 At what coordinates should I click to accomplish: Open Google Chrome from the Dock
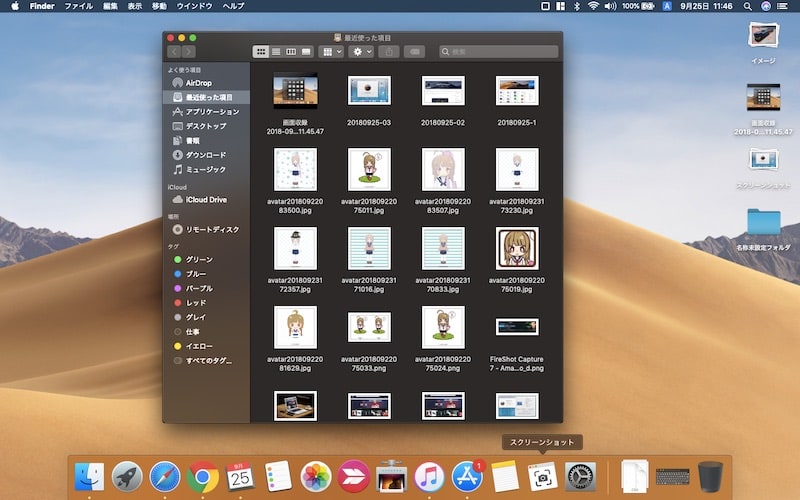pyautogui.click(x=203, y=476)
